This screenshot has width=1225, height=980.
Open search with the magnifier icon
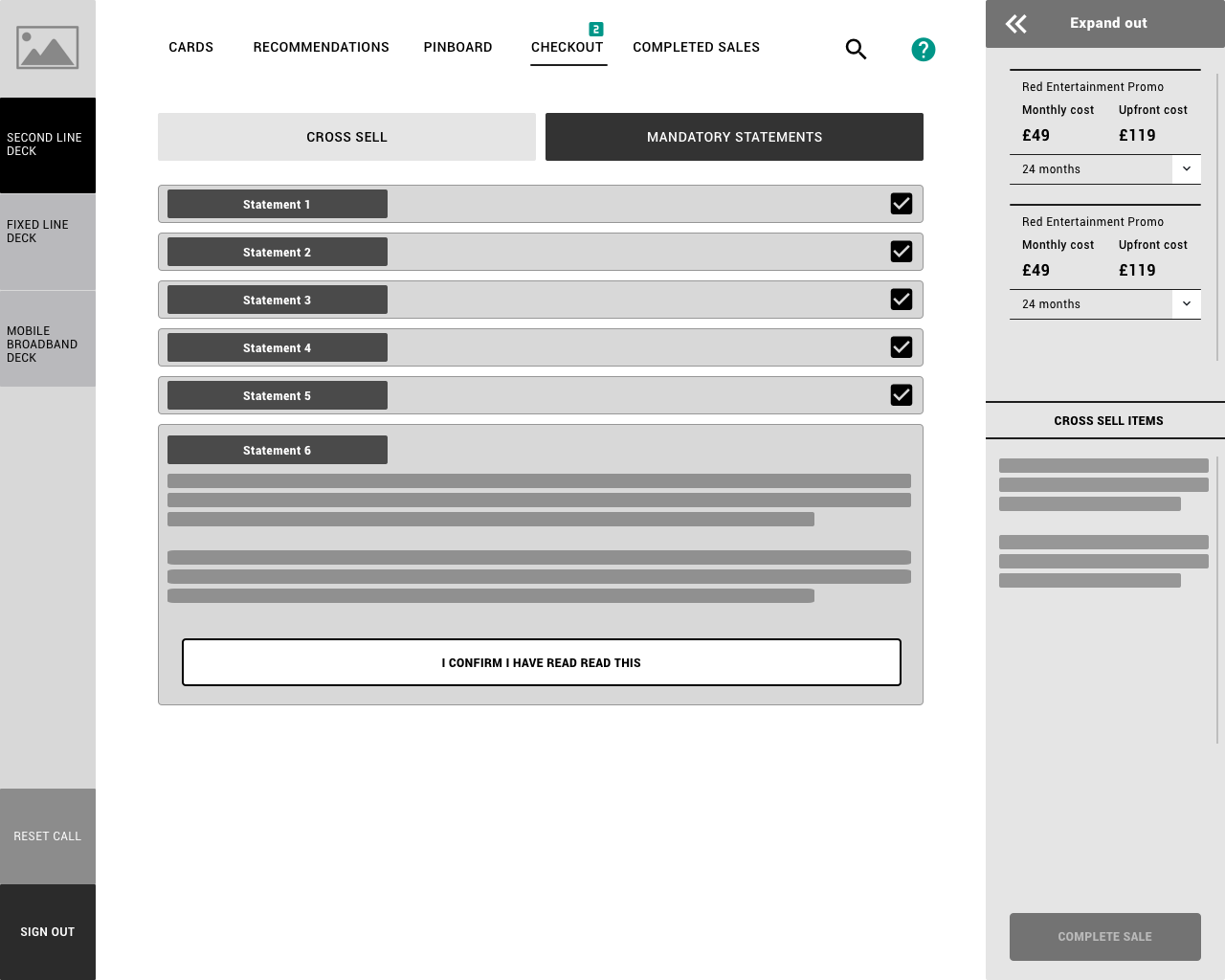(856, 49)
